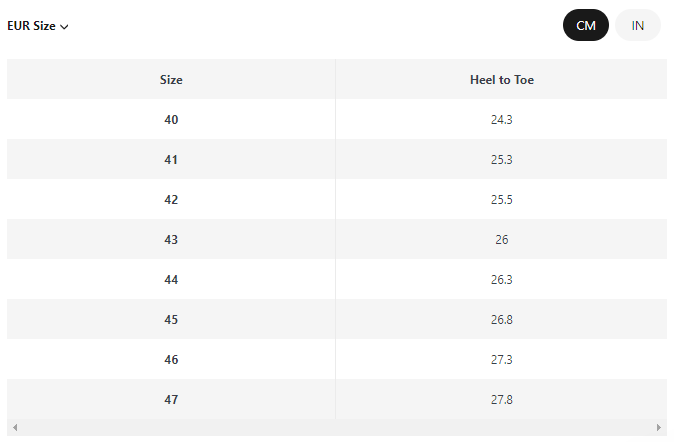Click the left scroll arrow
This screenshot has width=674, height=442.
tap(15, 427)
